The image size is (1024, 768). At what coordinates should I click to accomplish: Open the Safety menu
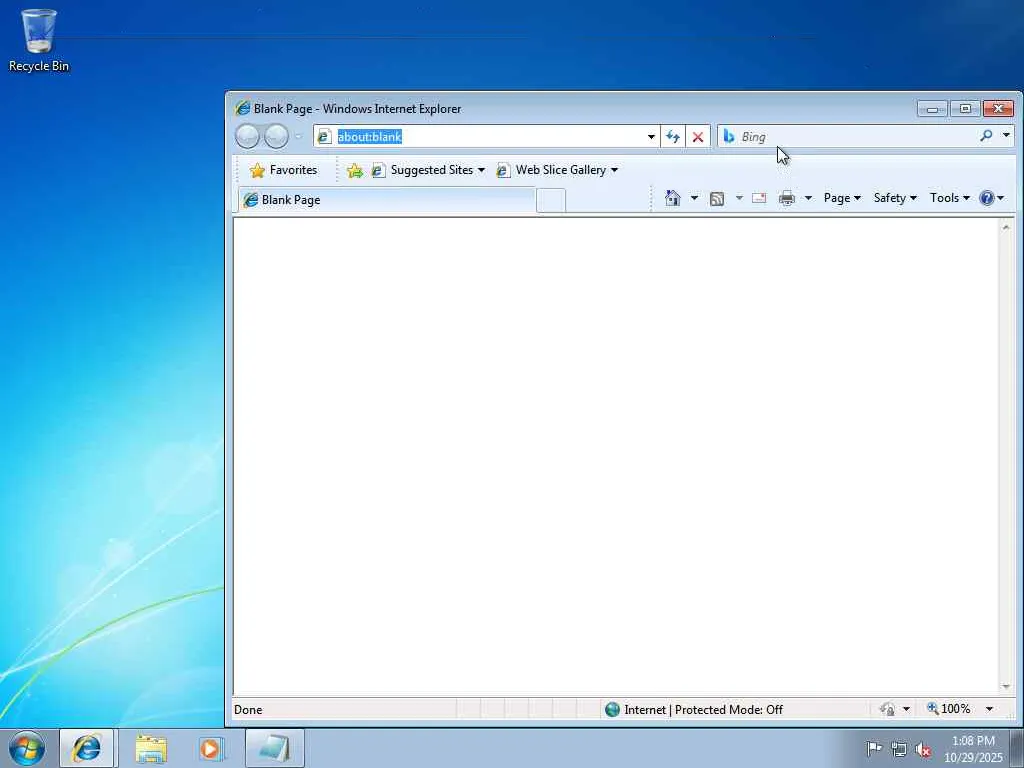895,198
